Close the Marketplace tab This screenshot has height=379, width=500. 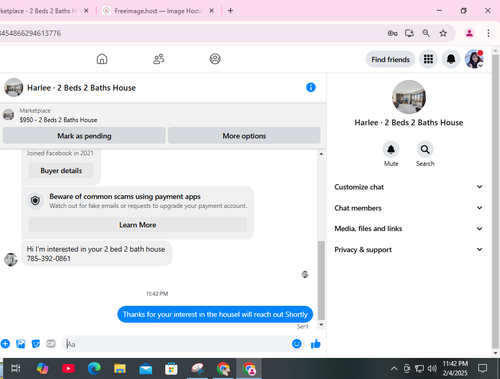click(x=86, y=11)
